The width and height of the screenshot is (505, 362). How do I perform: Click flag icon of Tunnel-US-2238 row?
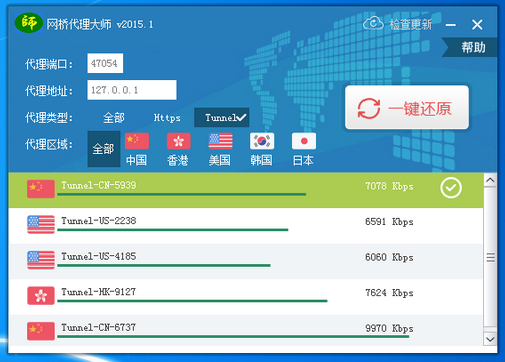point(41,224)
